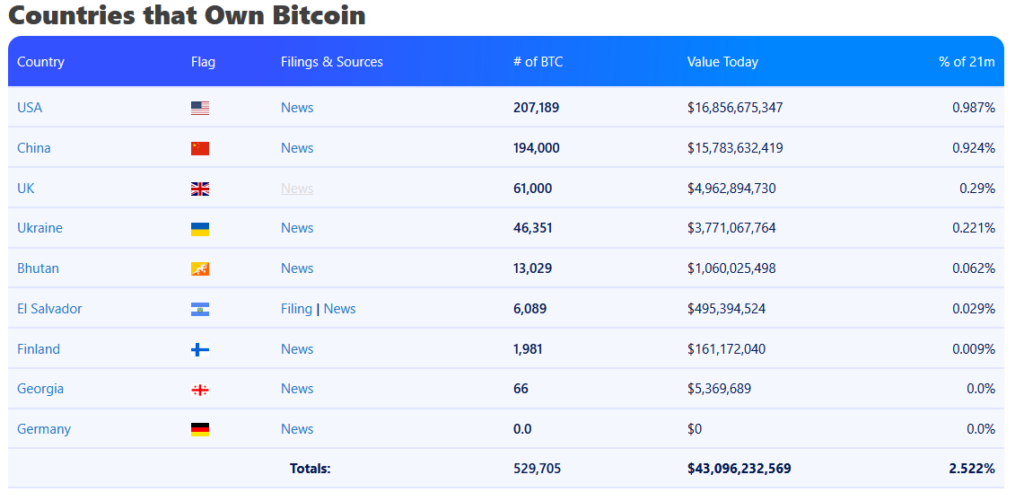Click the El Salvador flag icon
1024x501 pixels.
(200, 309)
